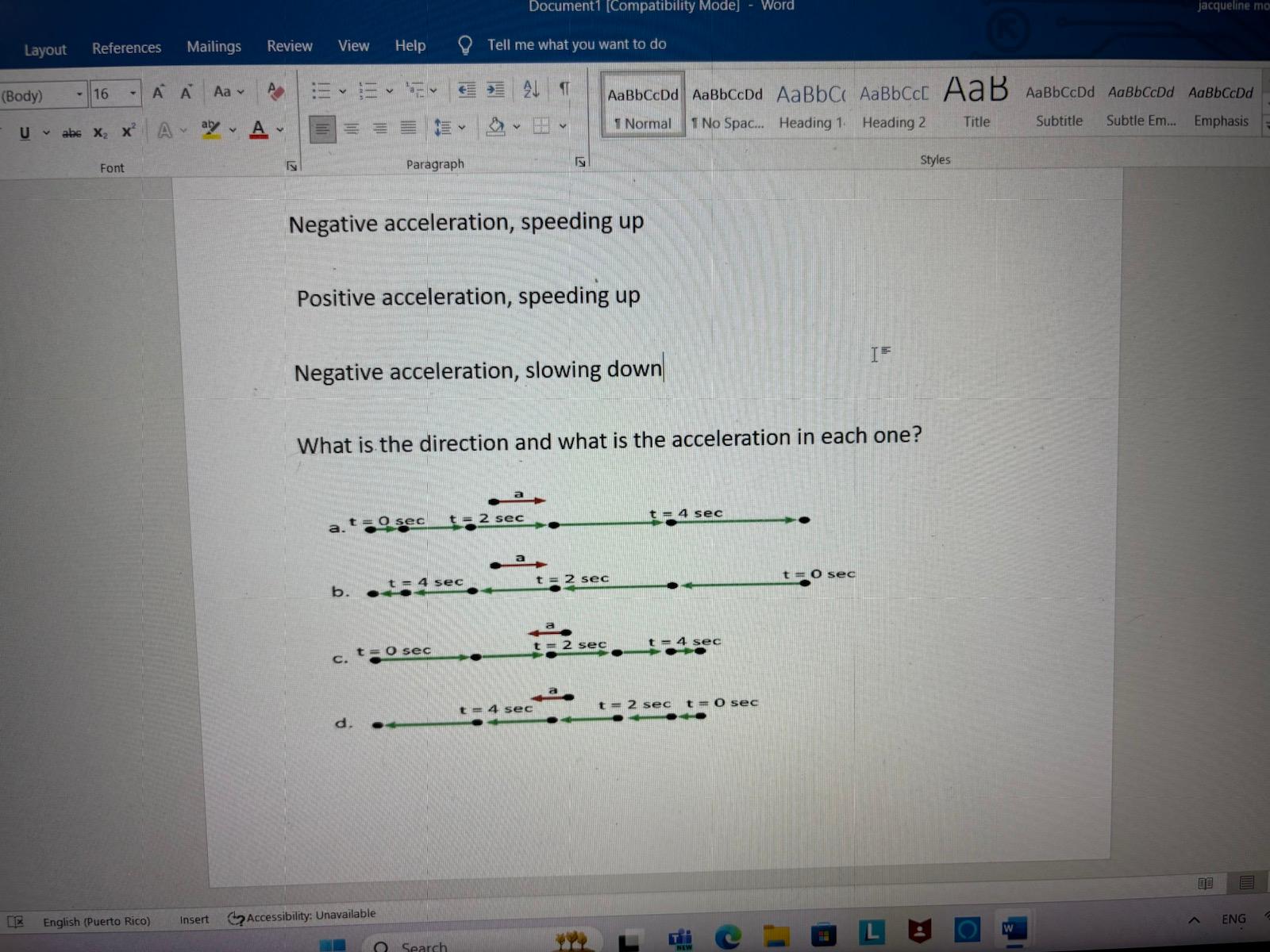Justify the paragraph text

(409, 128)
